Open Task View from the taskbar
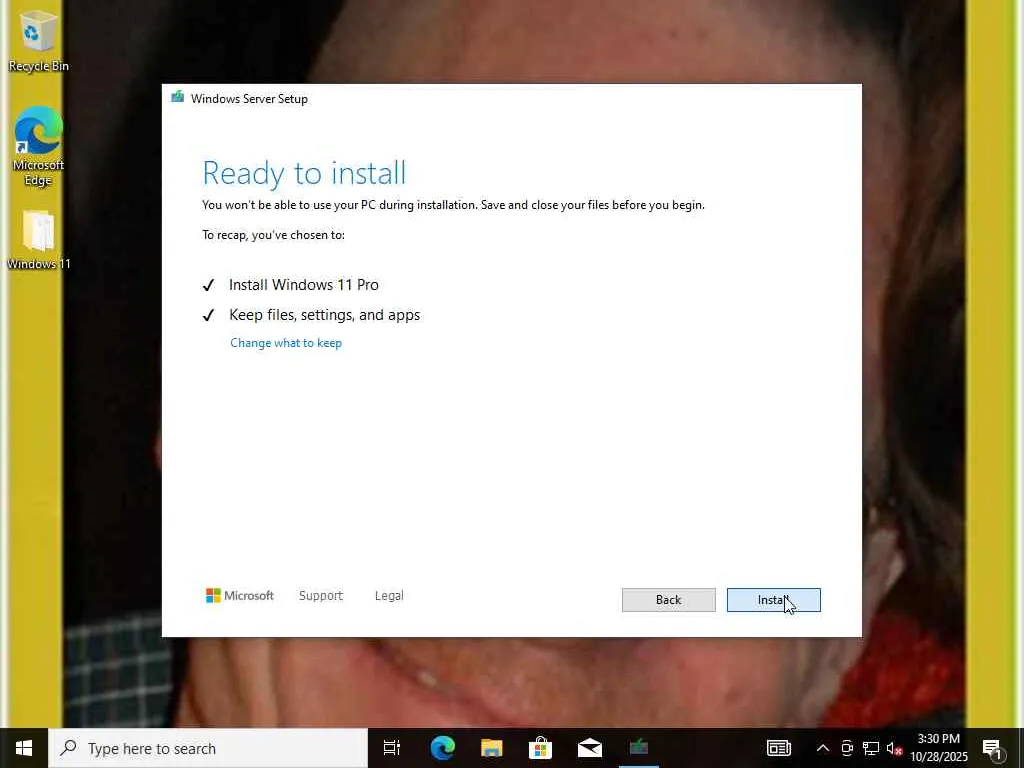The image size is (1024, 768). (x=392, y=748)
